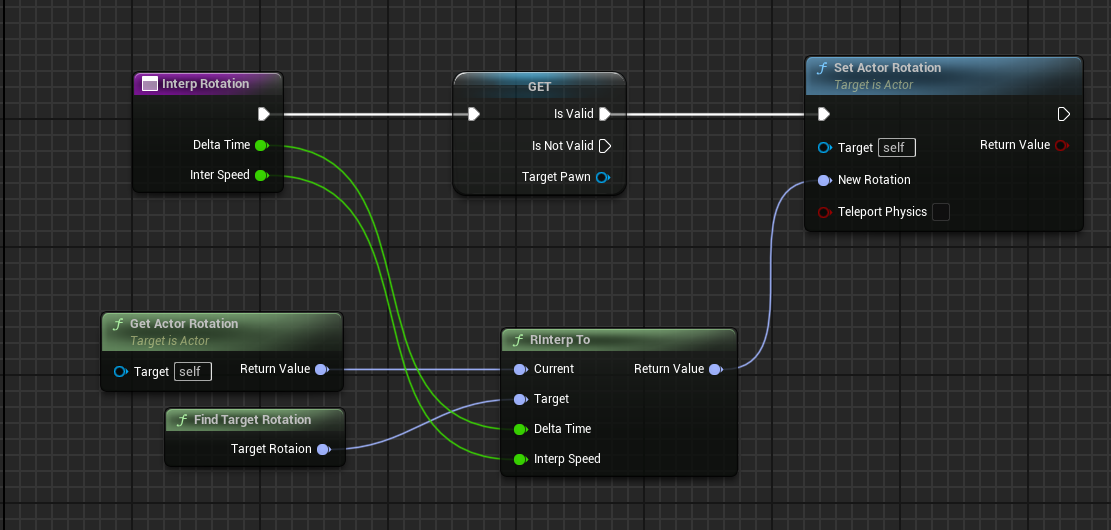Image resolution: width=1111 pixels, height=530 pixels.
Task: Click the Inter Speed output pin
Action: pyautogui.click(x=261, y=176)
